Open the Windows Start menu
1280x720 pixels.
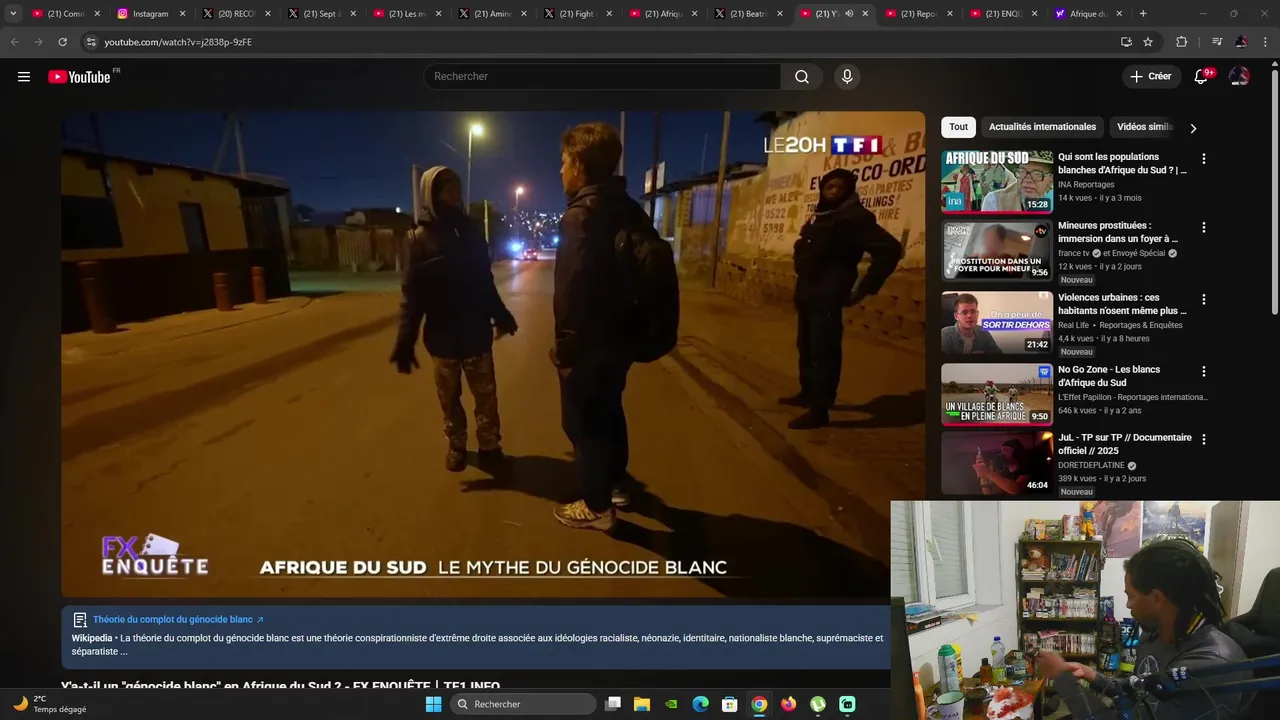pos(433,704)
